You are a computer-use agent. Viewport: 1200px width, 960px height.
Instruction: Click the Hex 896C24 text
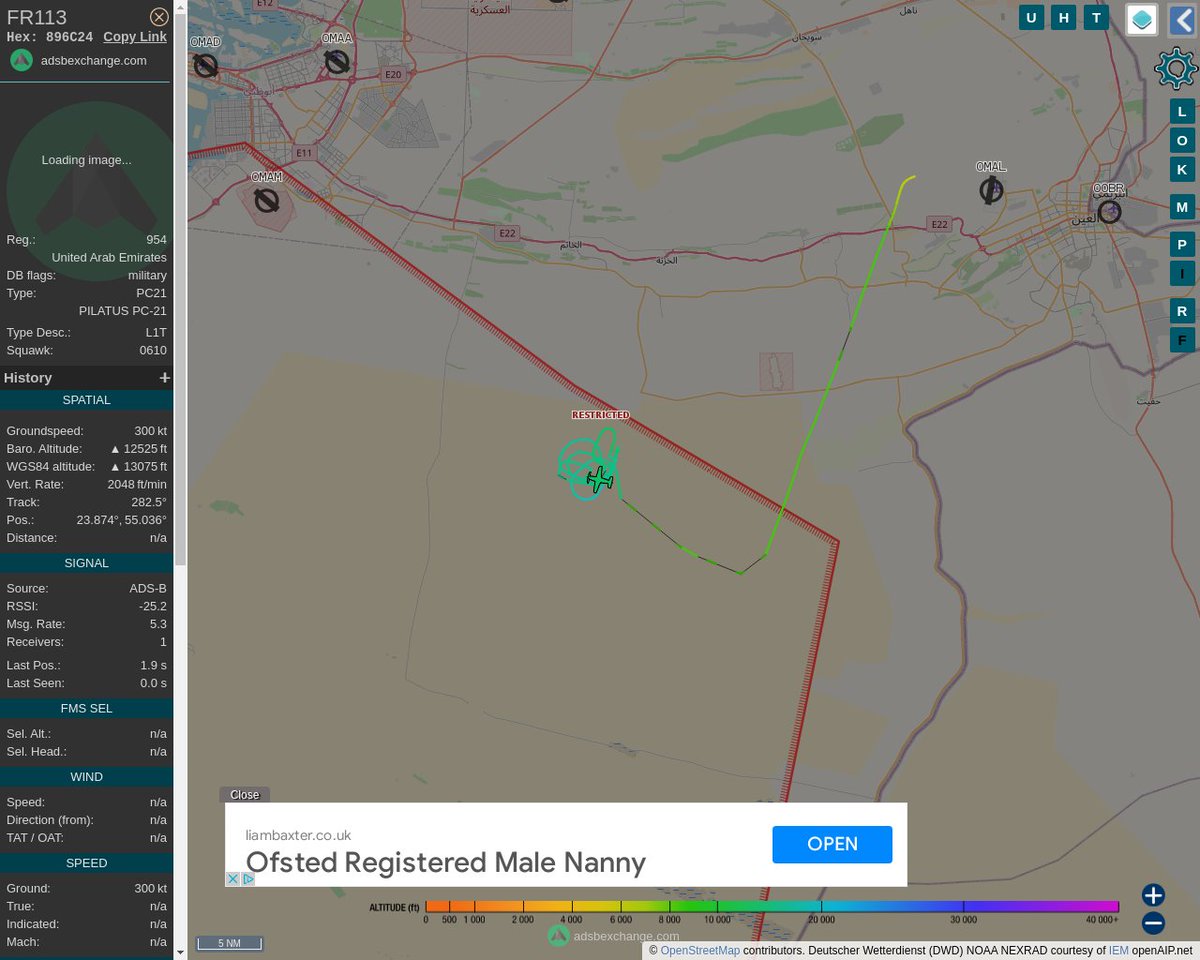(50, 37)
